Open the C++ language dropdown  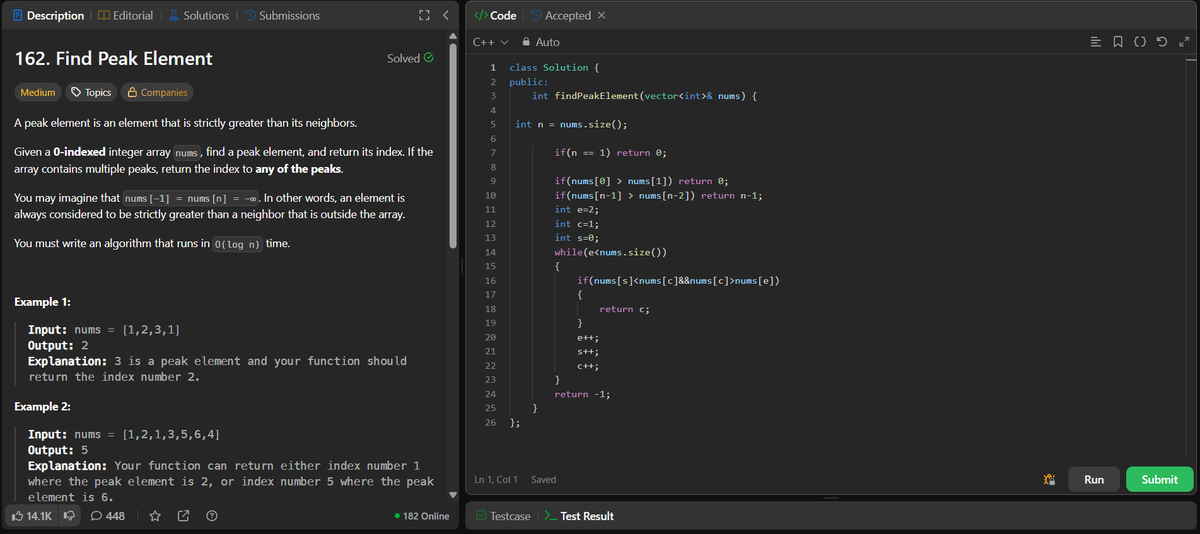coord(489,42)
